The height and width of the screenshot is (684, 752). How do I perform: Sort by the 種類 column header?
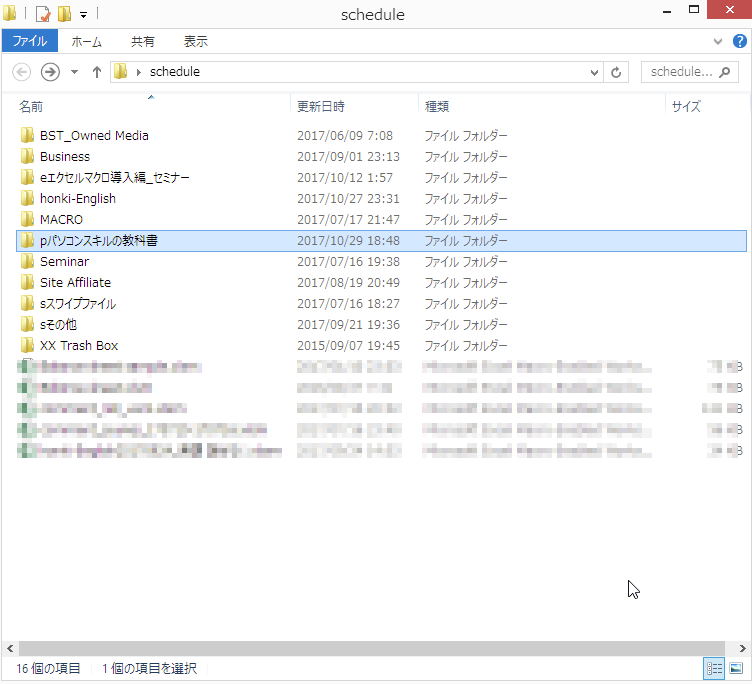pos(542,106)
